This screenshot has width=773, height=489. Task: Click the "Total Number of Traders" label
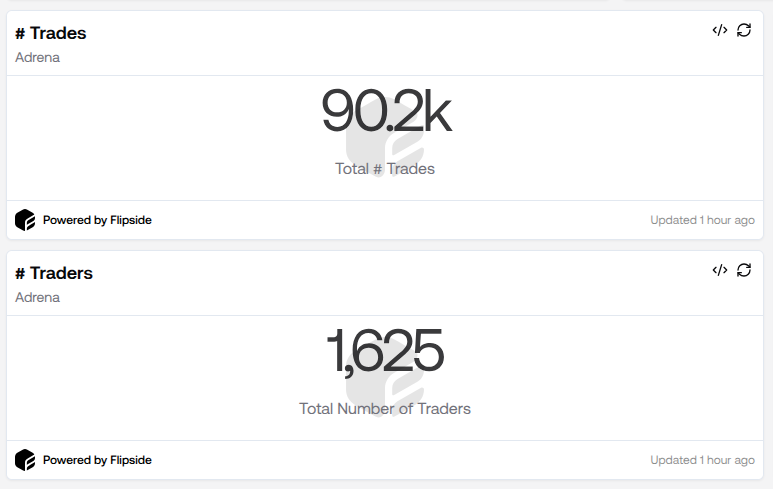click(385, 408)
